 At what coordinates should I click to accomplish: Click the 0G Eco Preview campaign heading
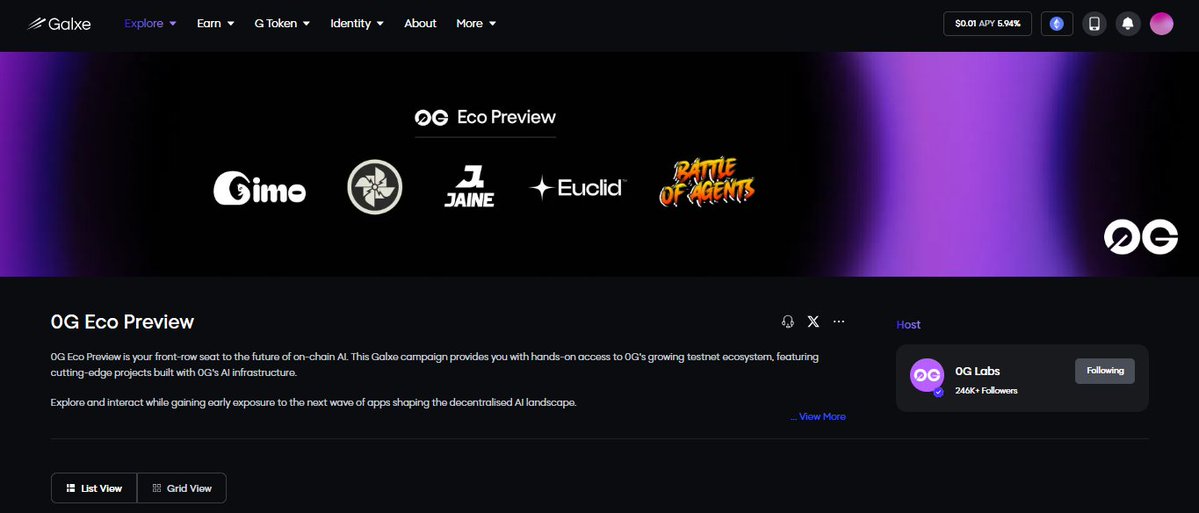122,322
